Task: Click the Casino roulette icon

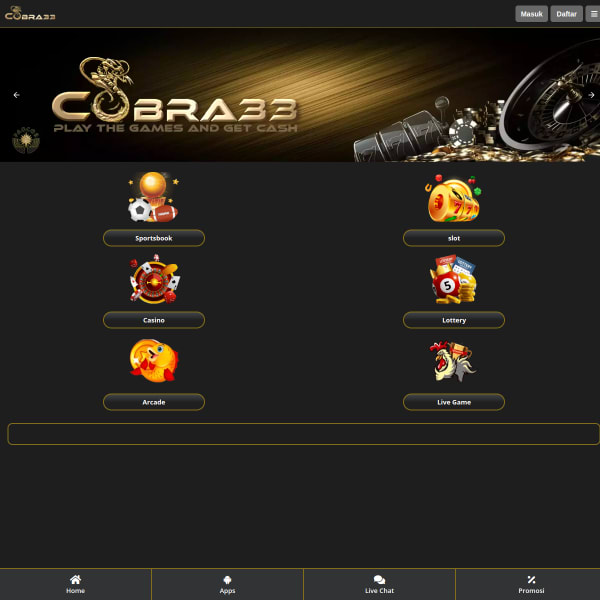Action: [154, 279]
